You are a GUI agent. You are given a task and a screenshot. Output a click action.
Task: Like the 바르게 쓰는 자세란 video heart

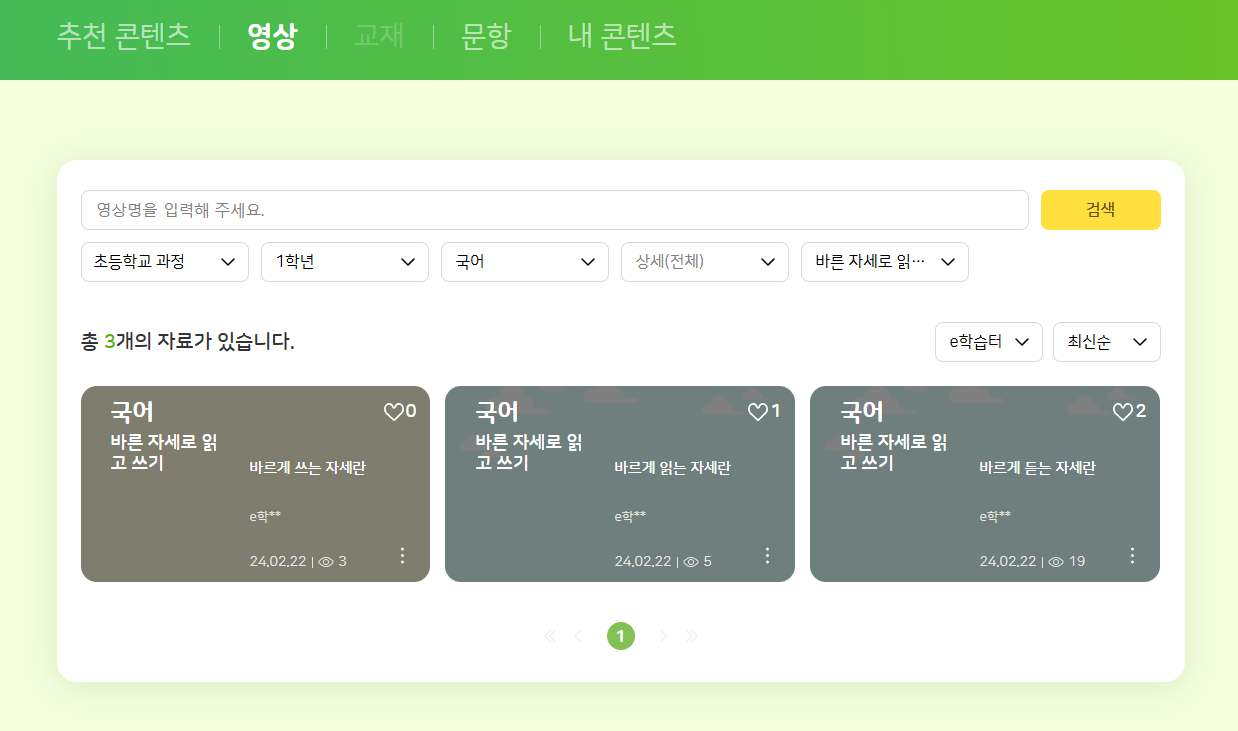click(393, 412)
